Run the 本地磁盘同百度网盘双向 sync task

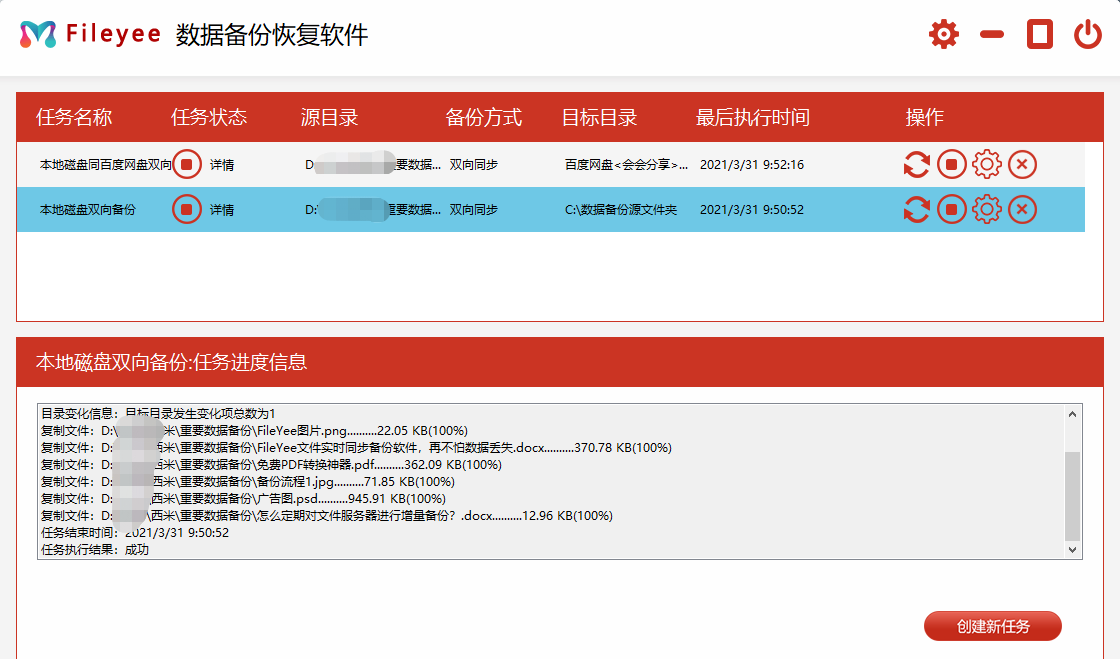pyautogui.click(x=916, y=164)
